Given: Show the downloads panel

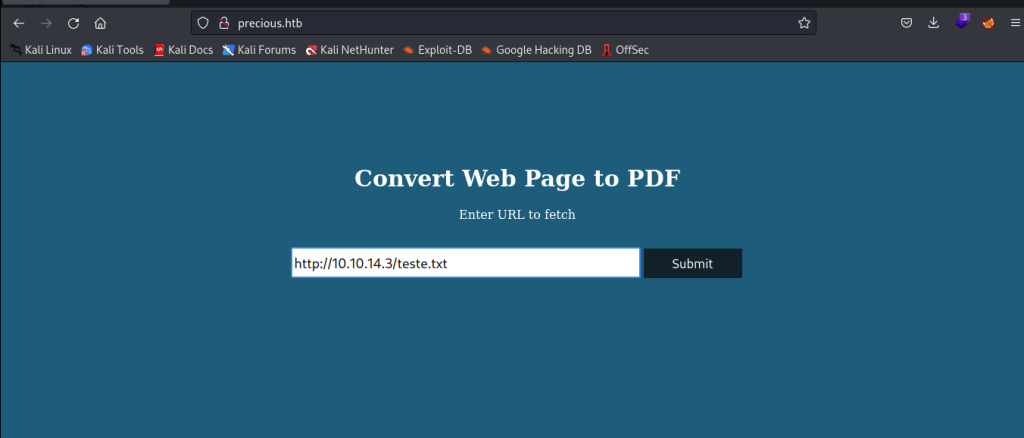Looking at the screenshot, I should tap(933, 23).
